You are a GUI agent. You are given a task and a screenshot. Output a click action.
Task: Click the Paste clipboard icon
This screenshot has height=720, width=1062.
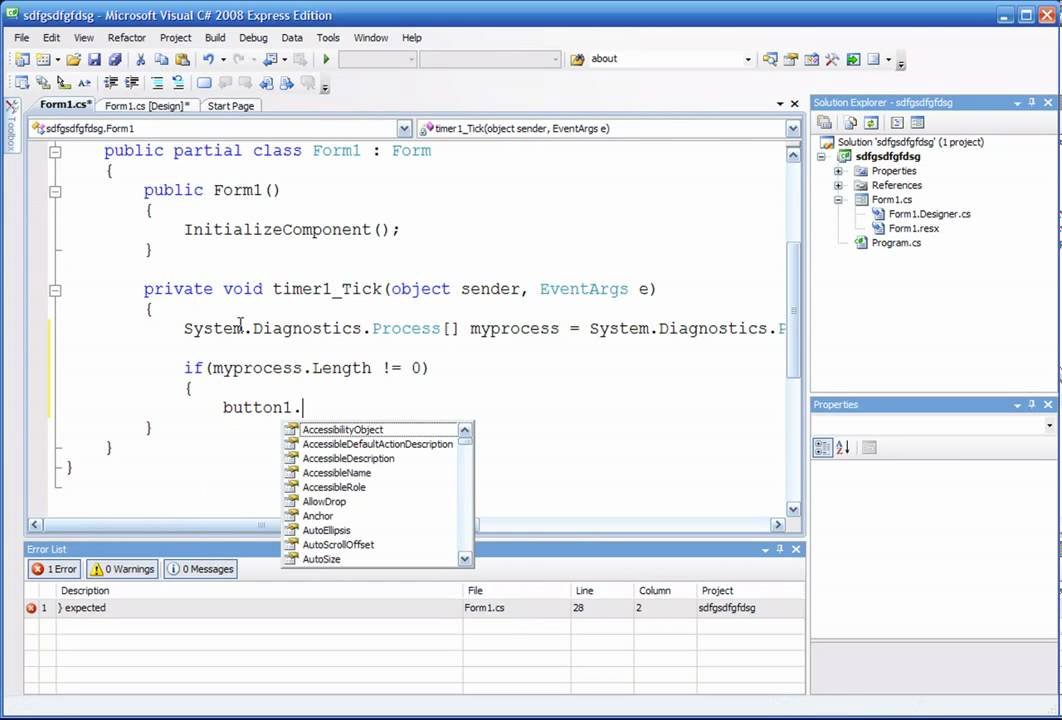point(182,60)
